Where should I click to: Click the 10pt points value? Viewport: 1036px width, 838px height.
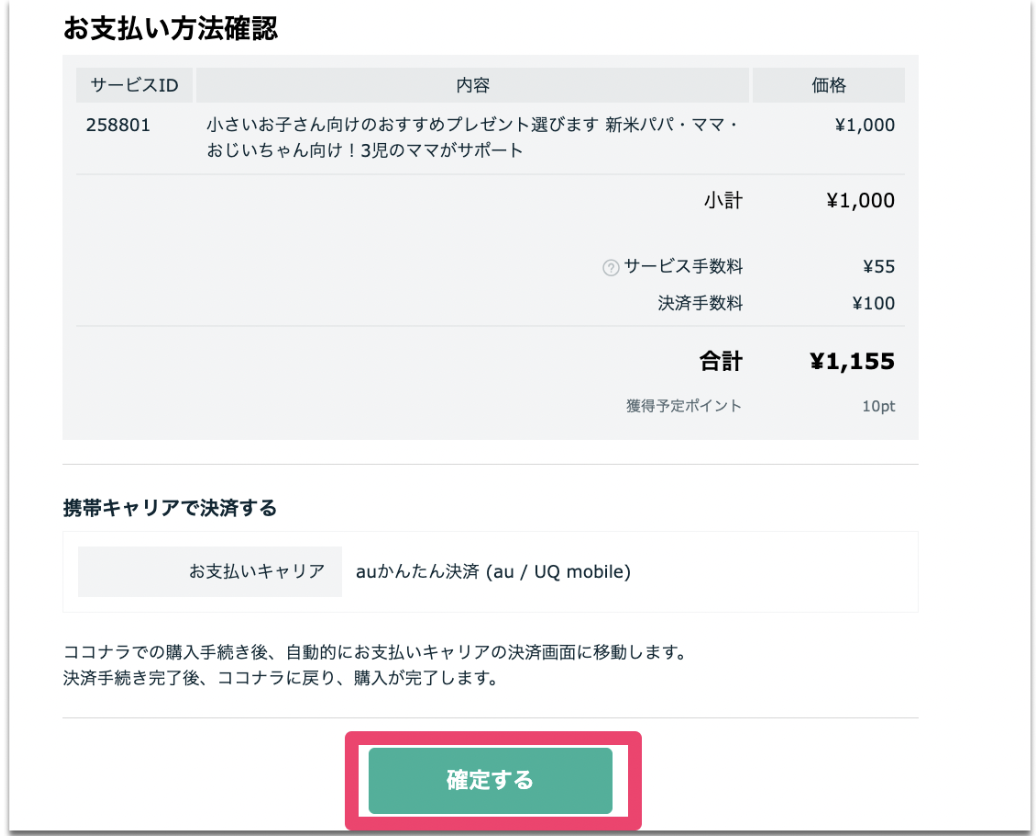[878, 406]
